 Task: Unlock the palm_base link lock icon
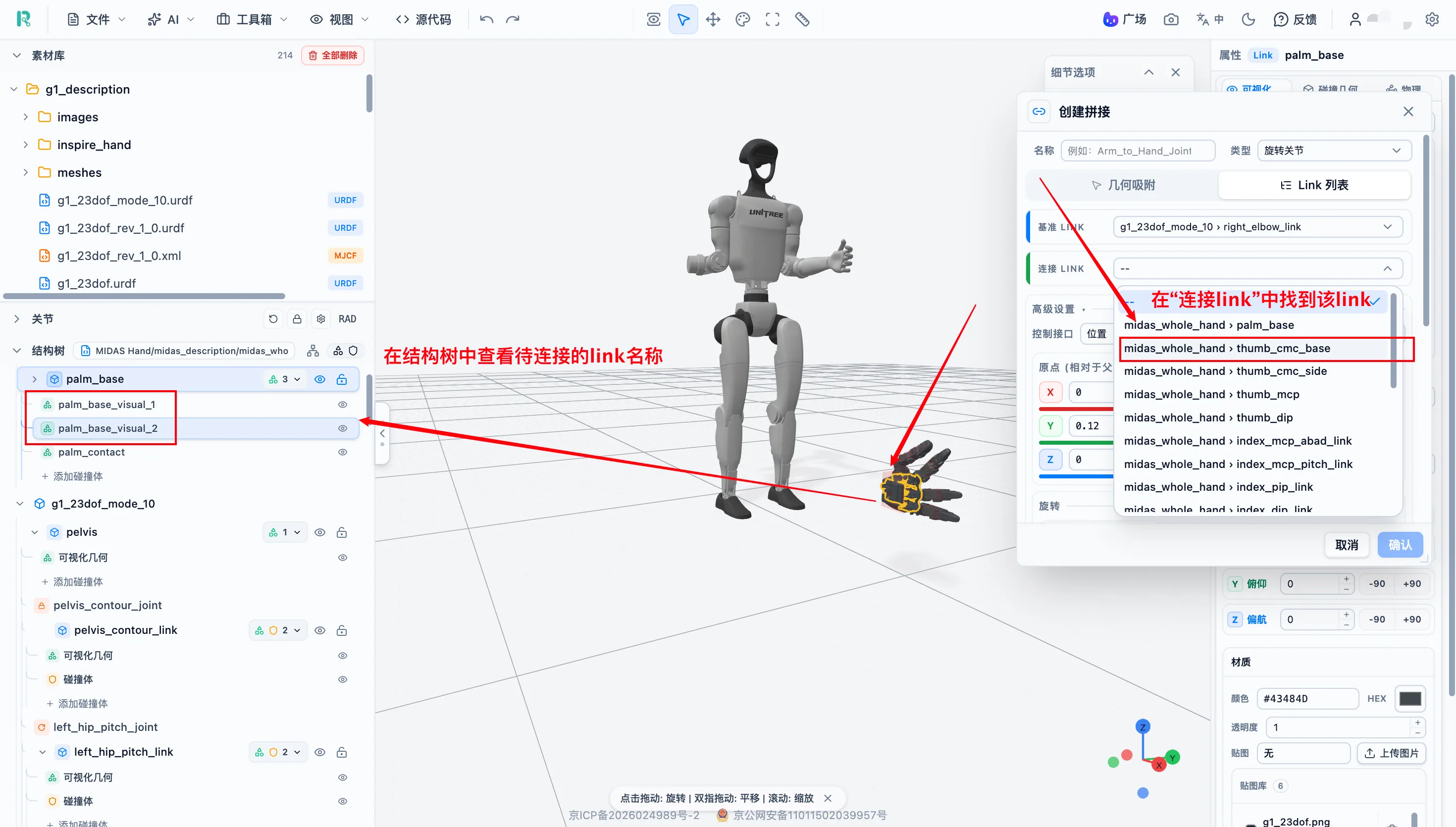pos(341,379)
